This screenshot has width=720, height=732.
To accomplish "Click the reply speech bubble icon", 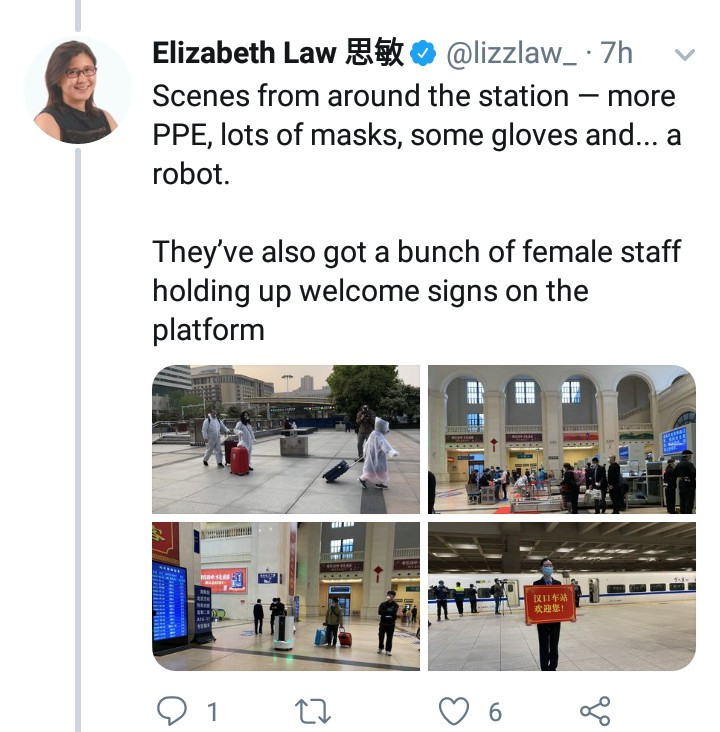I will (172, 711).
